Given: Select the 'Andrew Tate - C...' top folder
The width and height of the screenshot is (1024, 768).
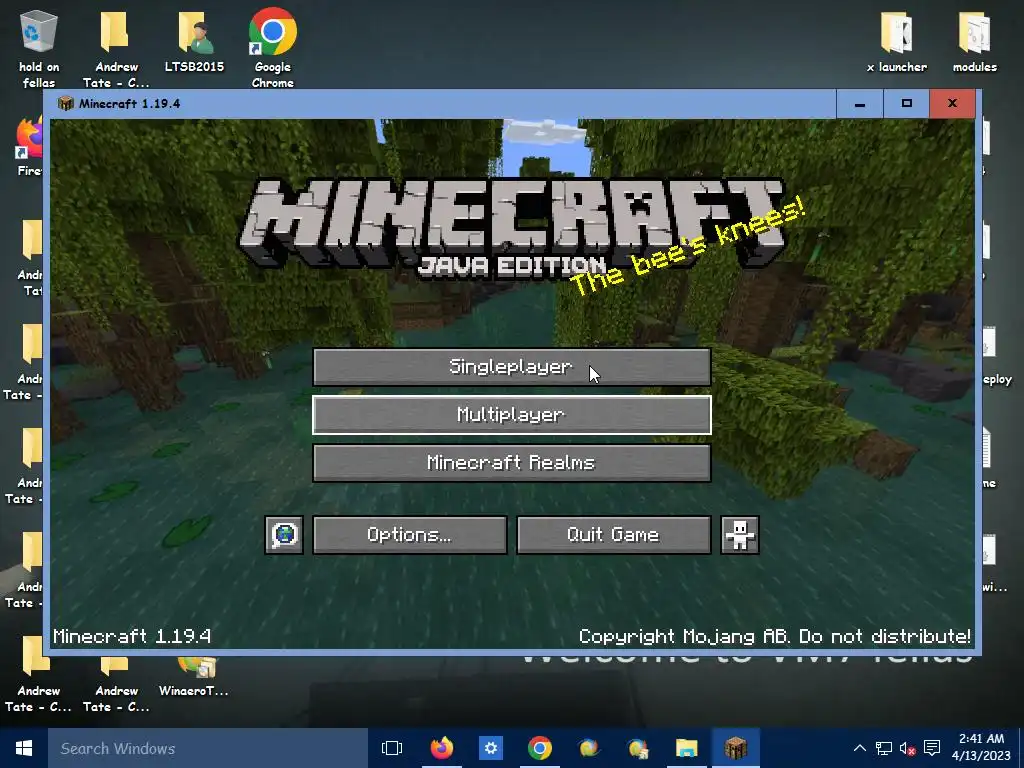Looking at the screenshot, I should coord(116,48).
